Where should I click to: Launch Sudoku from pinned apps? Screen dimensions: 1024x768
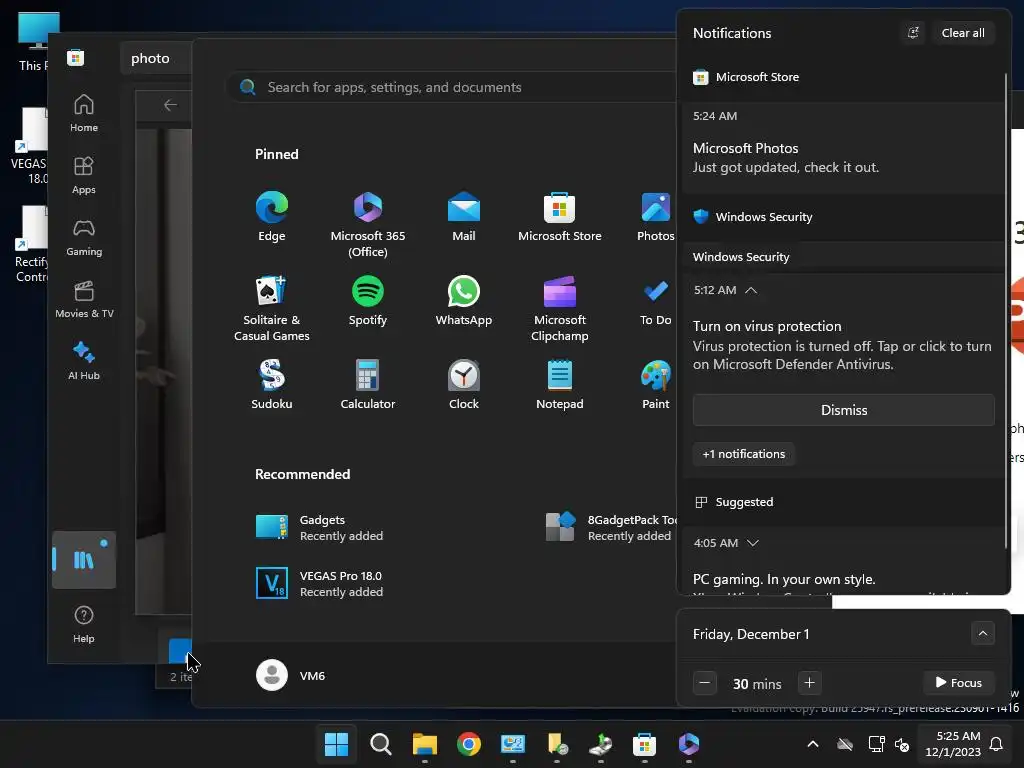tap(272, 385)
